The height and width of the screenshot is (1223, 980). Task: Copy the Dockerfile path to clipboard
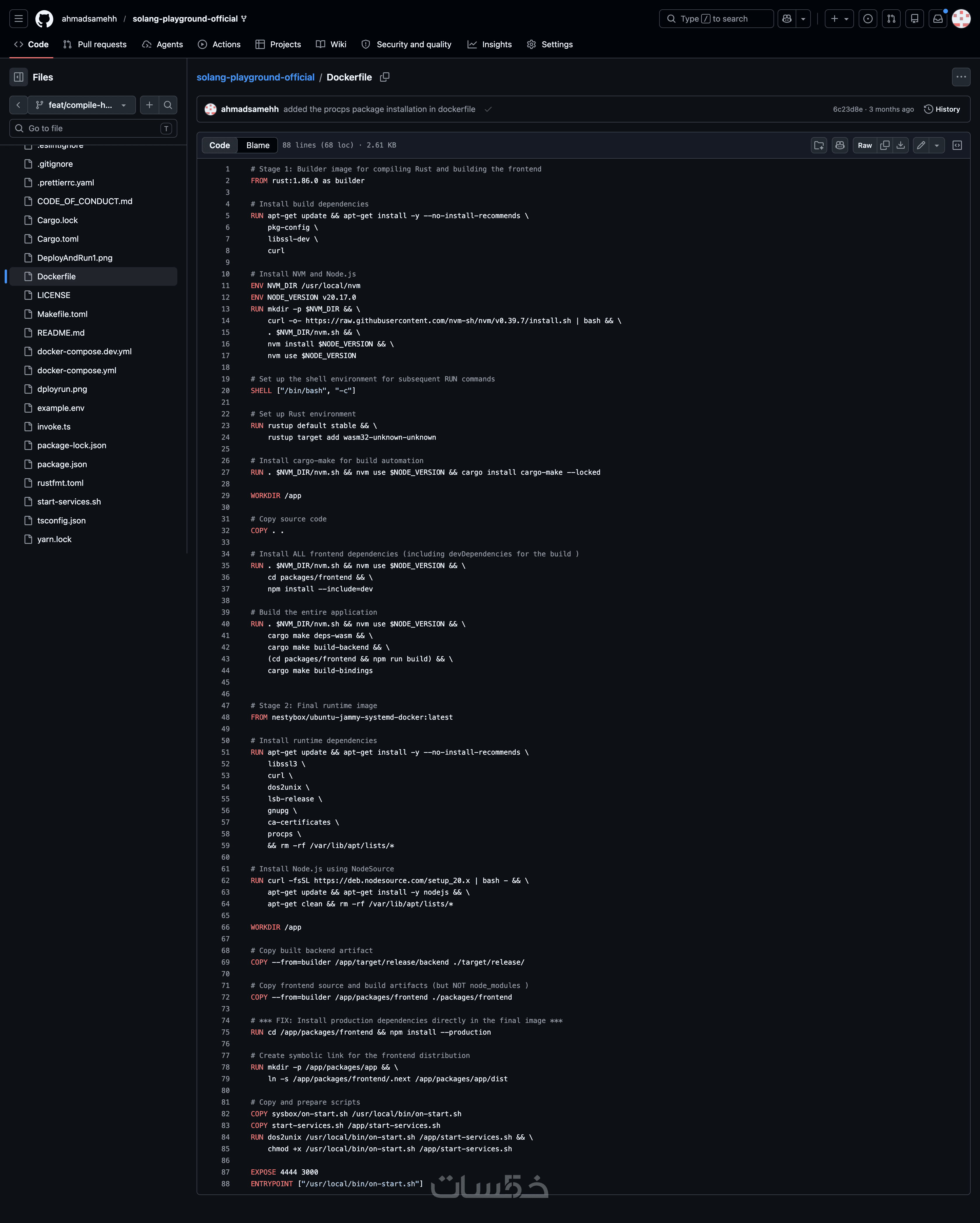click(385, 77)
